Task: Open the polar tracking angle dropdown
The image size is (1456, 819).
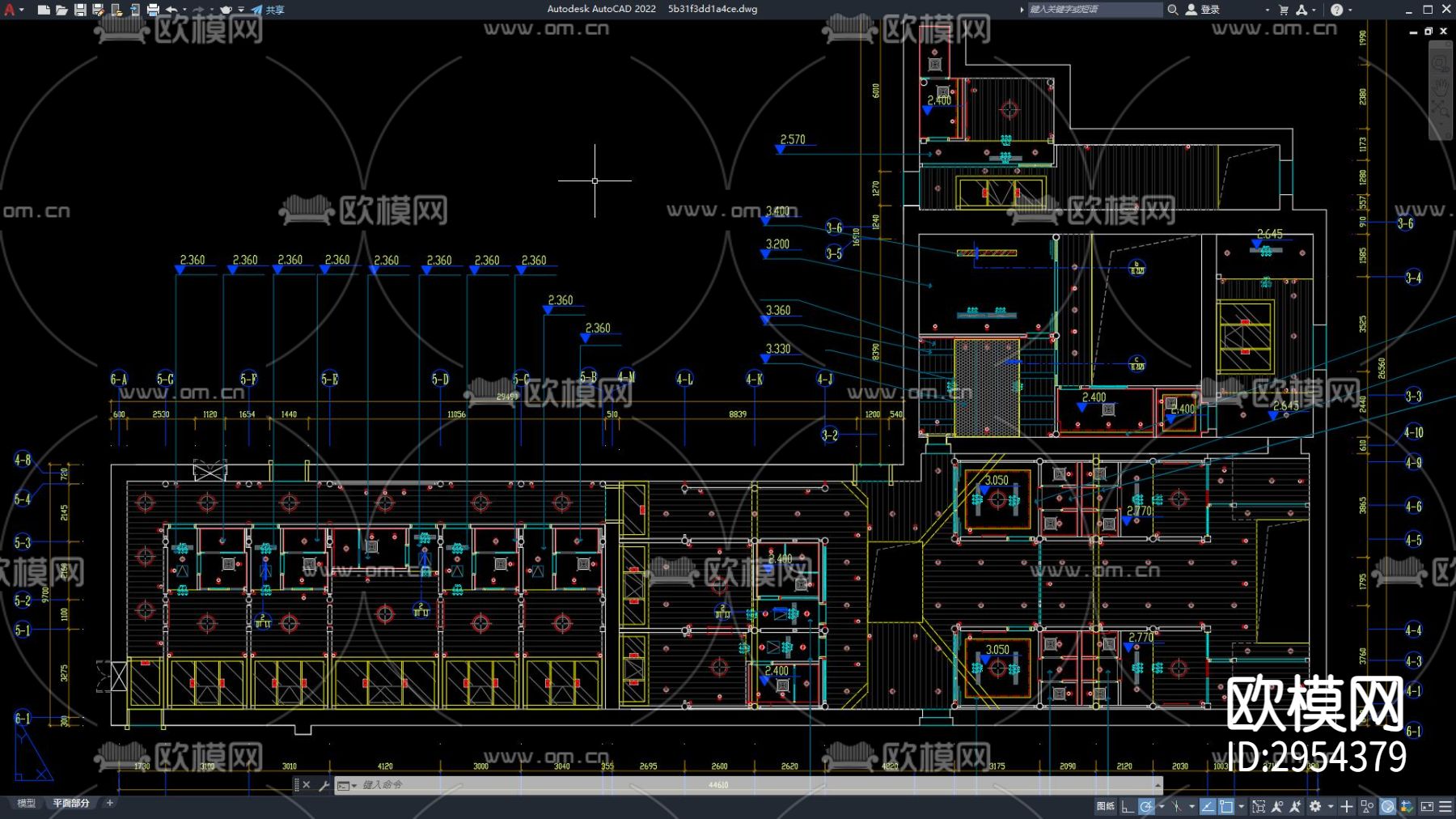Action: click(1162, 806)
